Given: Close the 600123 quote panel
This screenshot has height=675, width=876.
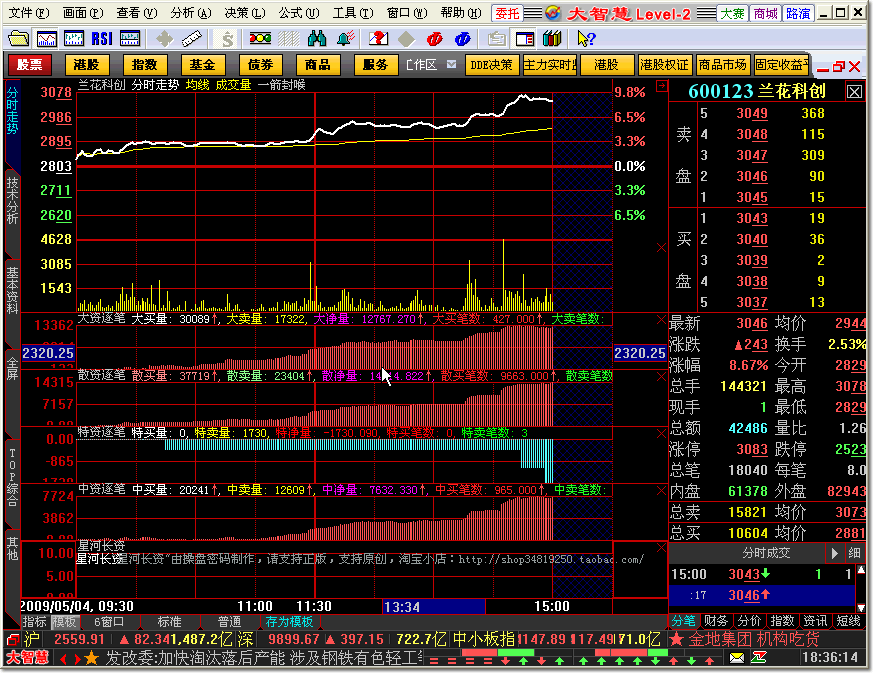Looking at the screenshot, I should click(x=854, y=92).
